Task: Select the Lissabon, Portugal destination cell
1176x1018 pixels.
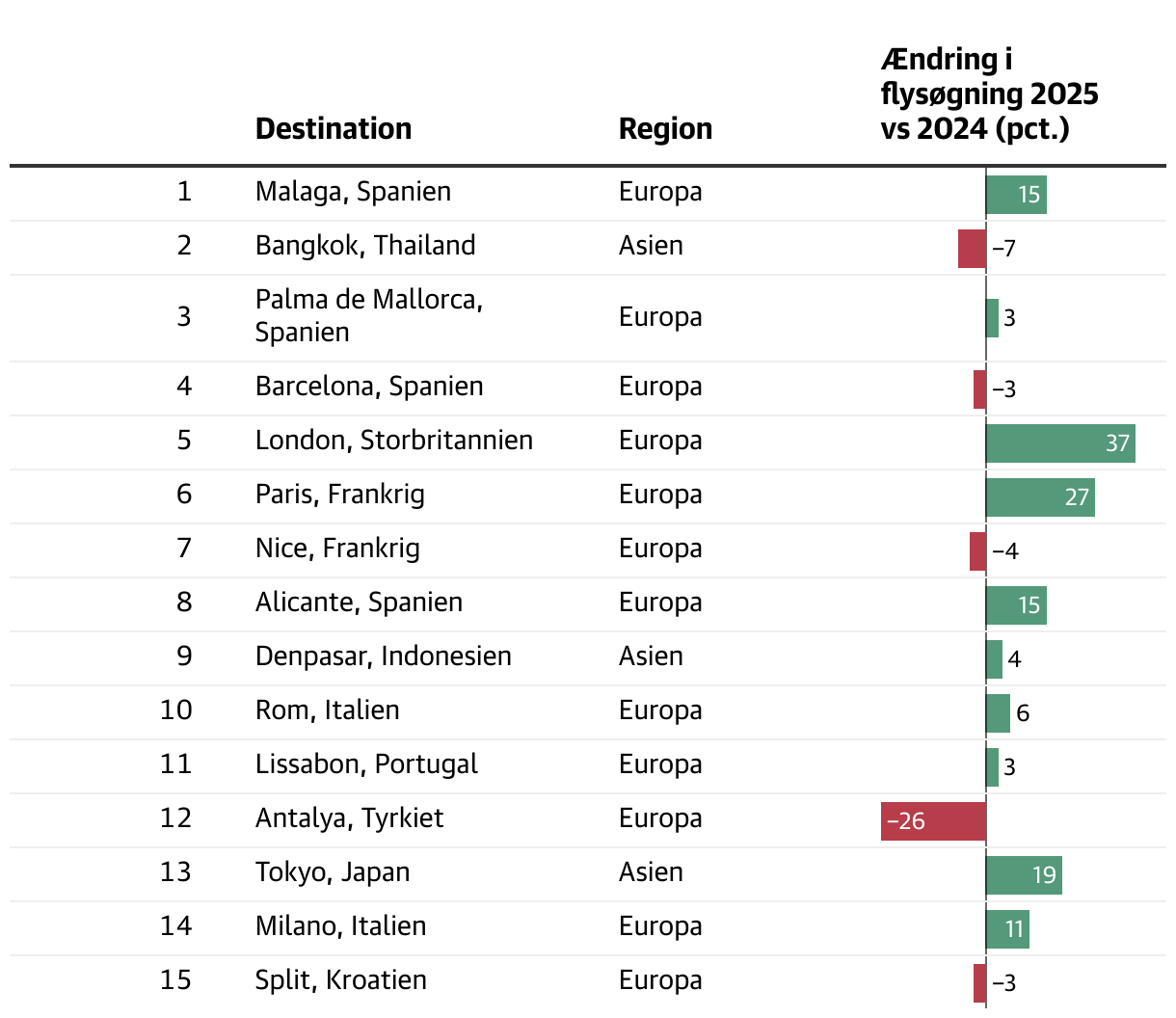Action: point(366,764)
